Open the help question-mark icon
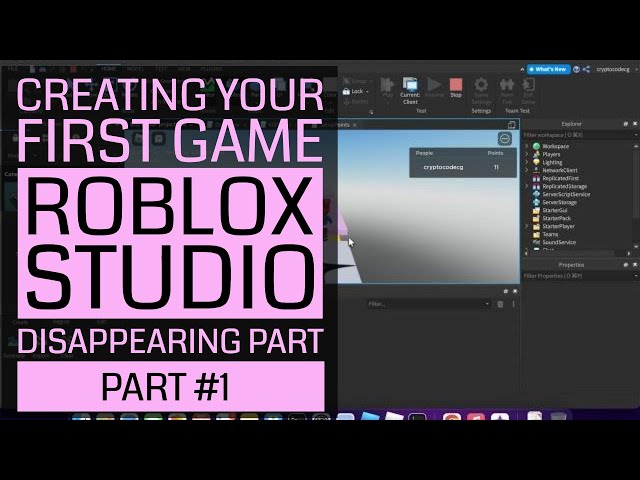 point(576,69)
